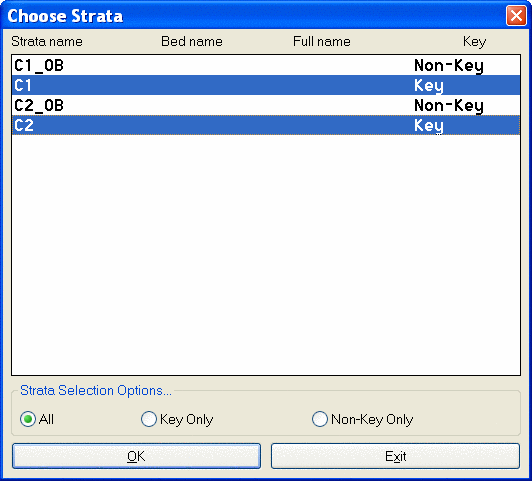Select the C1 strata row
This screenshot has height=481, width=532.
(x=266, y=85)
